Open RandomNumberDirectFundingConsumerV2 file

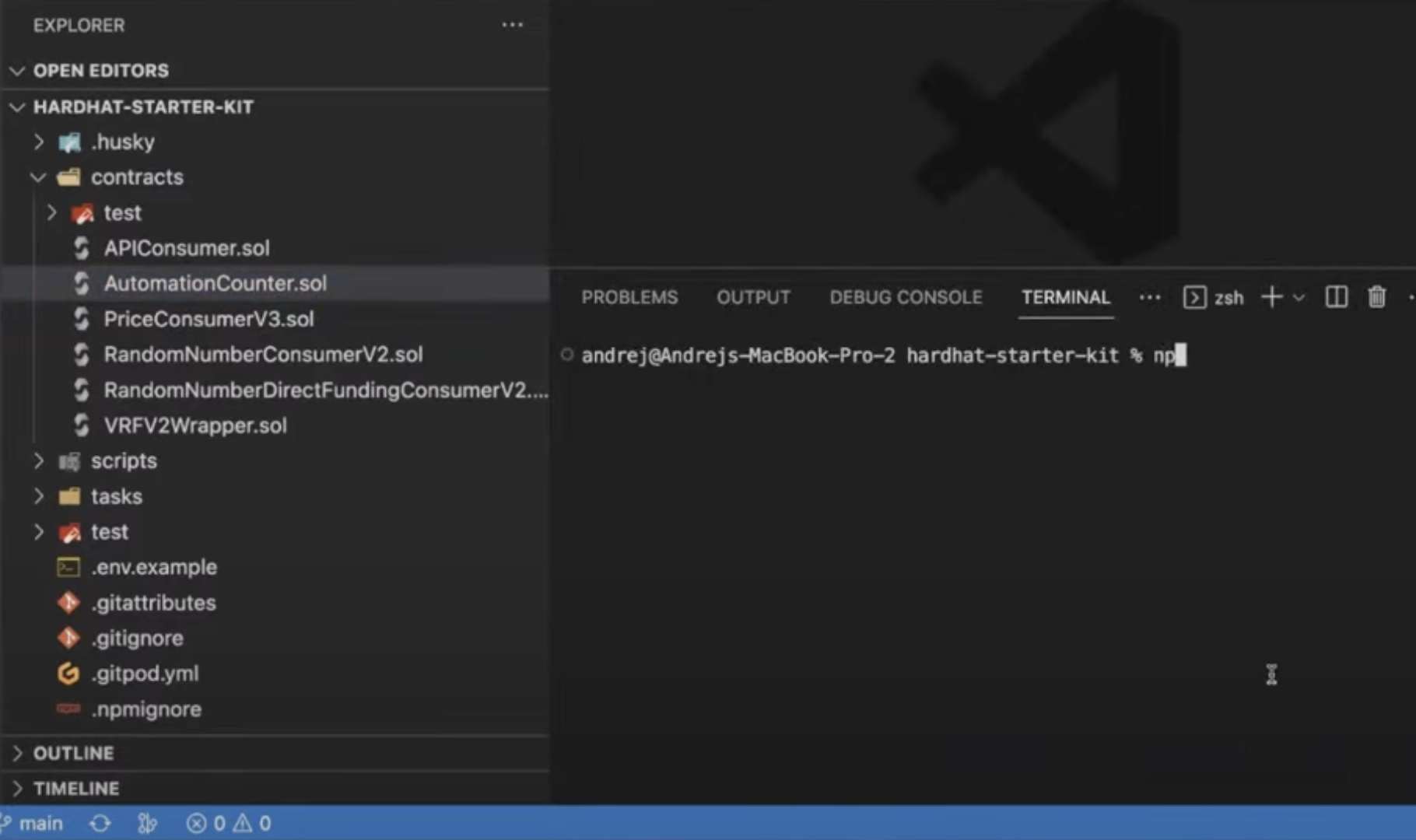(325, 390)
